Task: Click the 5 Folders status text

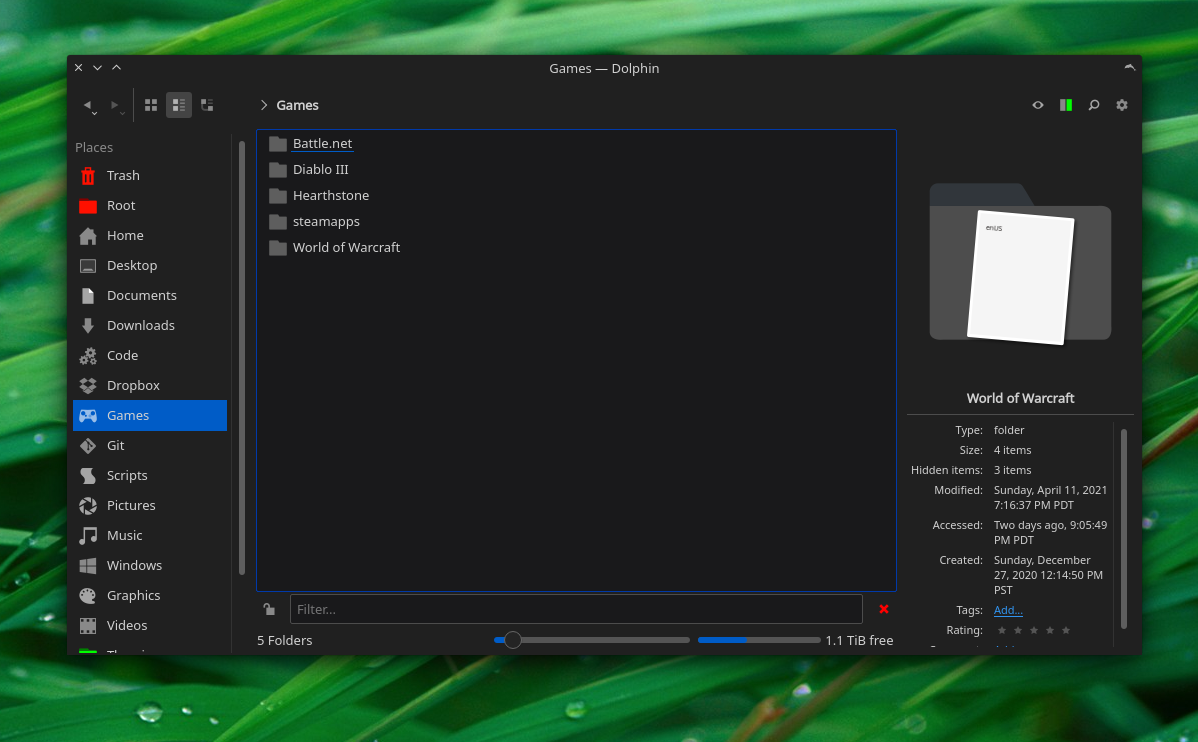Action: pyautogui.click(x=284, y=640)
